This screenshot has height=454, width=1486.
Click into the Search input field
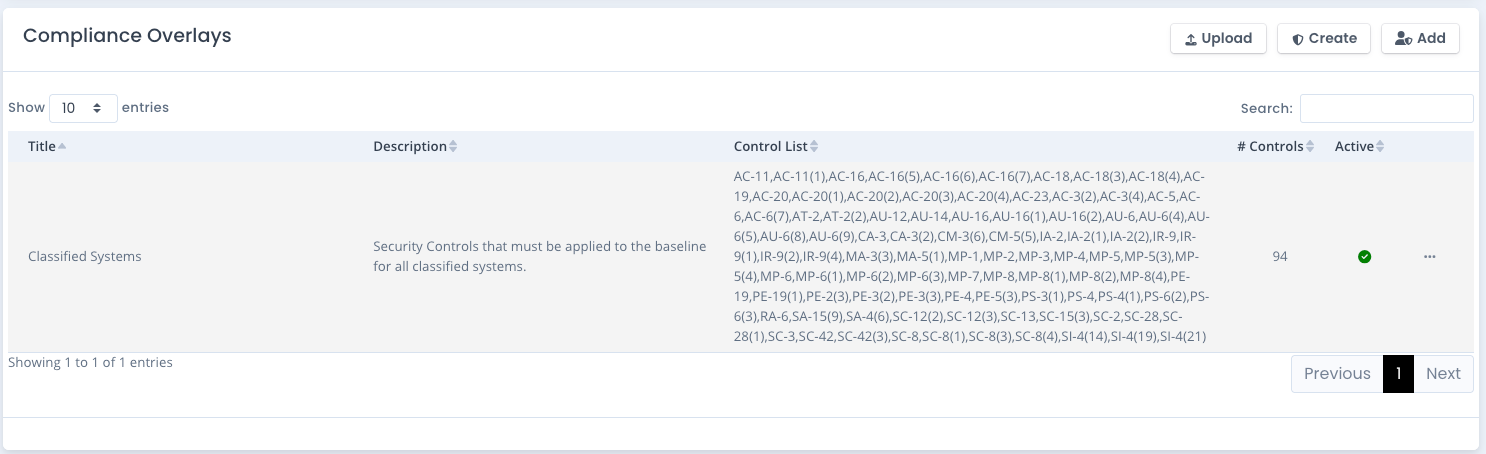(x=1386, y=108)
